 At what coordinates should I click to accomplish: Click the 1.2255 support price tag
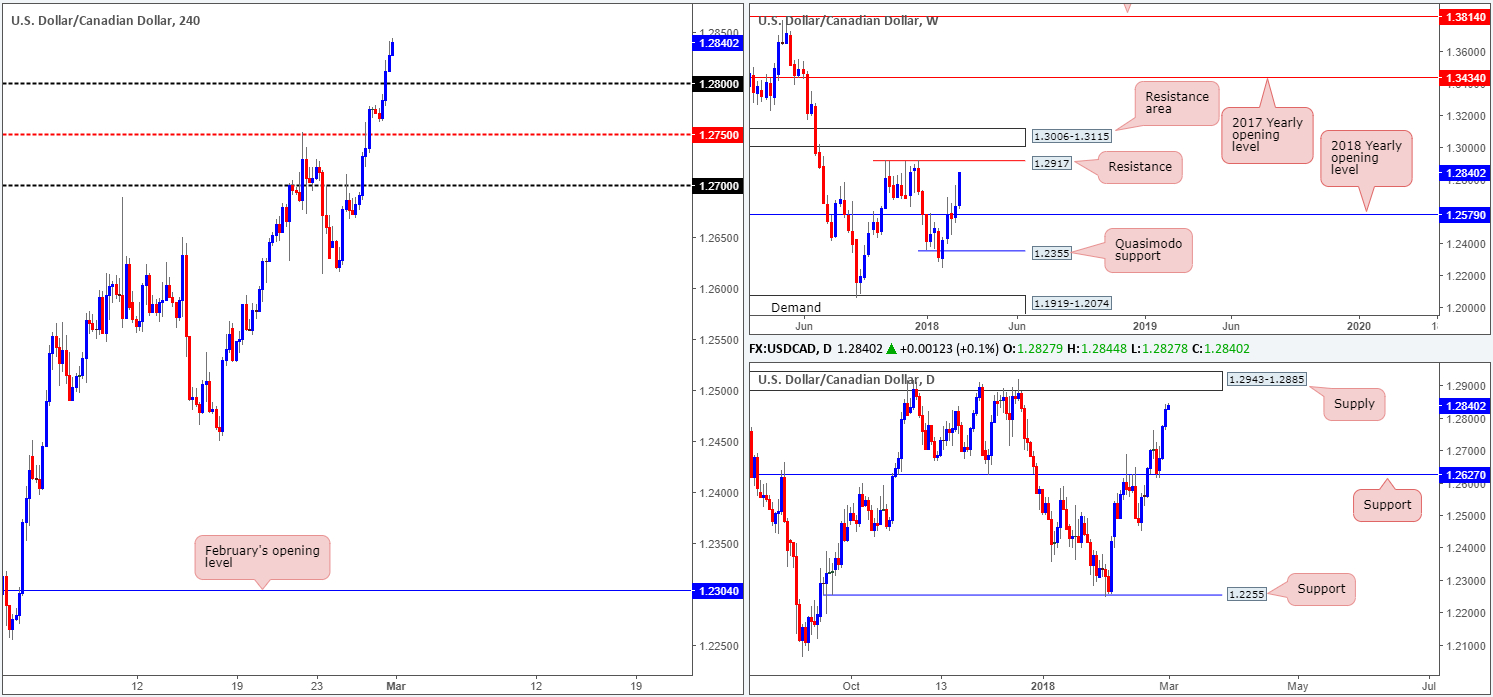1248,595
